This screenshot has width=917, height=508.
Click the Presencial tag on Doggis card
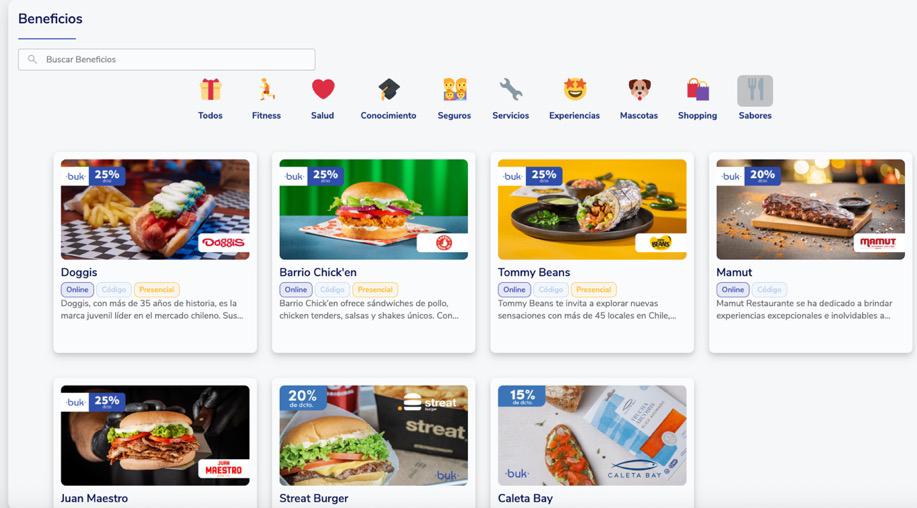point(157,289)
